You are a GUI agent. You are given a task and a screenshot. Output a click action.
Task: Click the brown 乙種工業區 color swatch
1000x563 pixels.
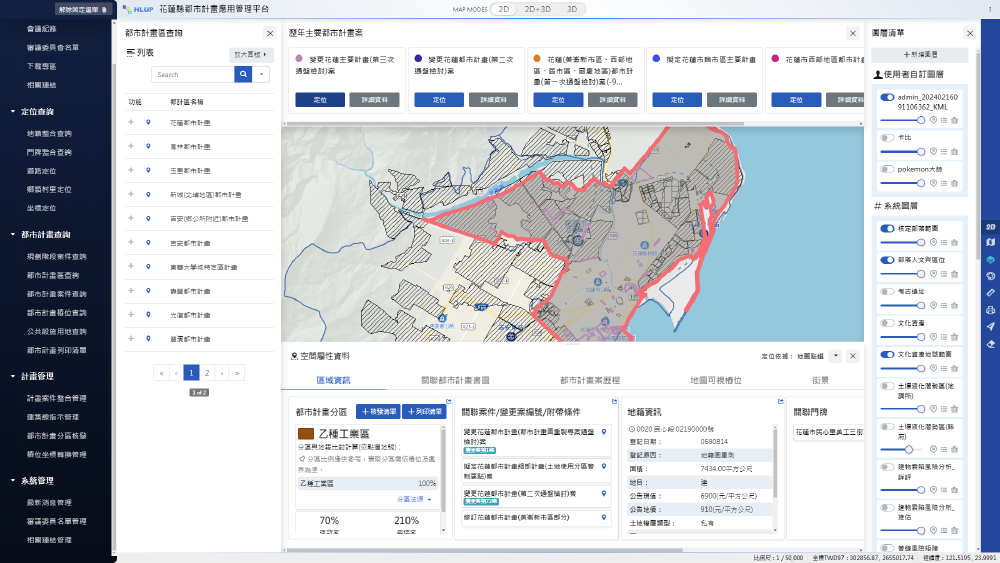pos(305,434)
